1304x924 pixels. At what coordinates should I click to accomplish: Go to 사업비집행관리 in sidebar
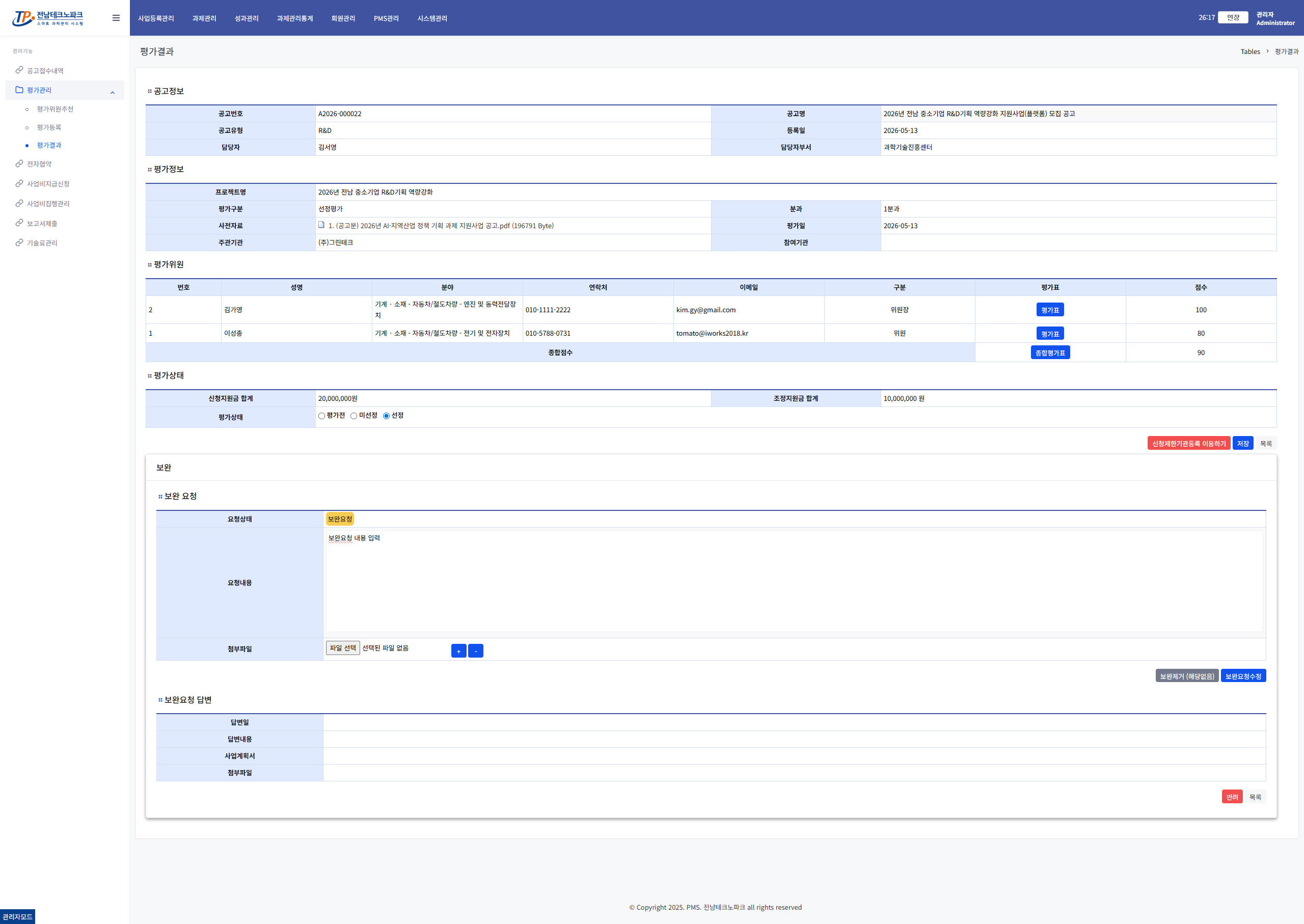point(48,204)
